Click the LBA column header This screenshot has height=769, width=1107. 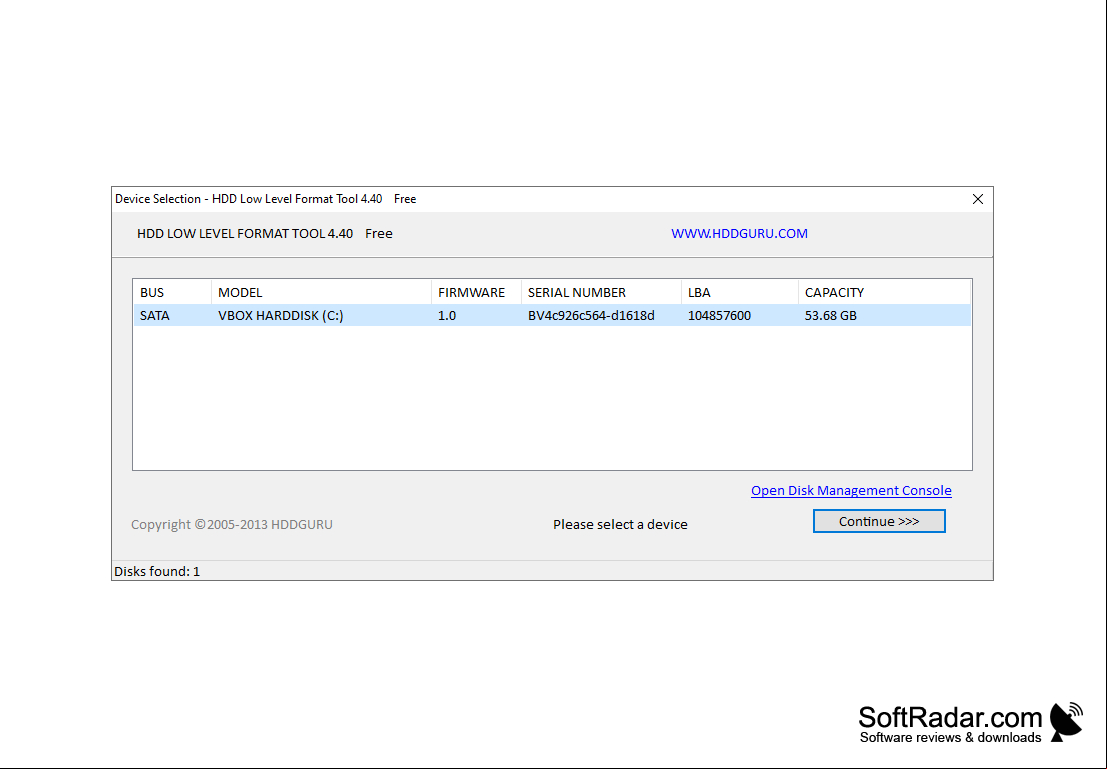point(740,292)
